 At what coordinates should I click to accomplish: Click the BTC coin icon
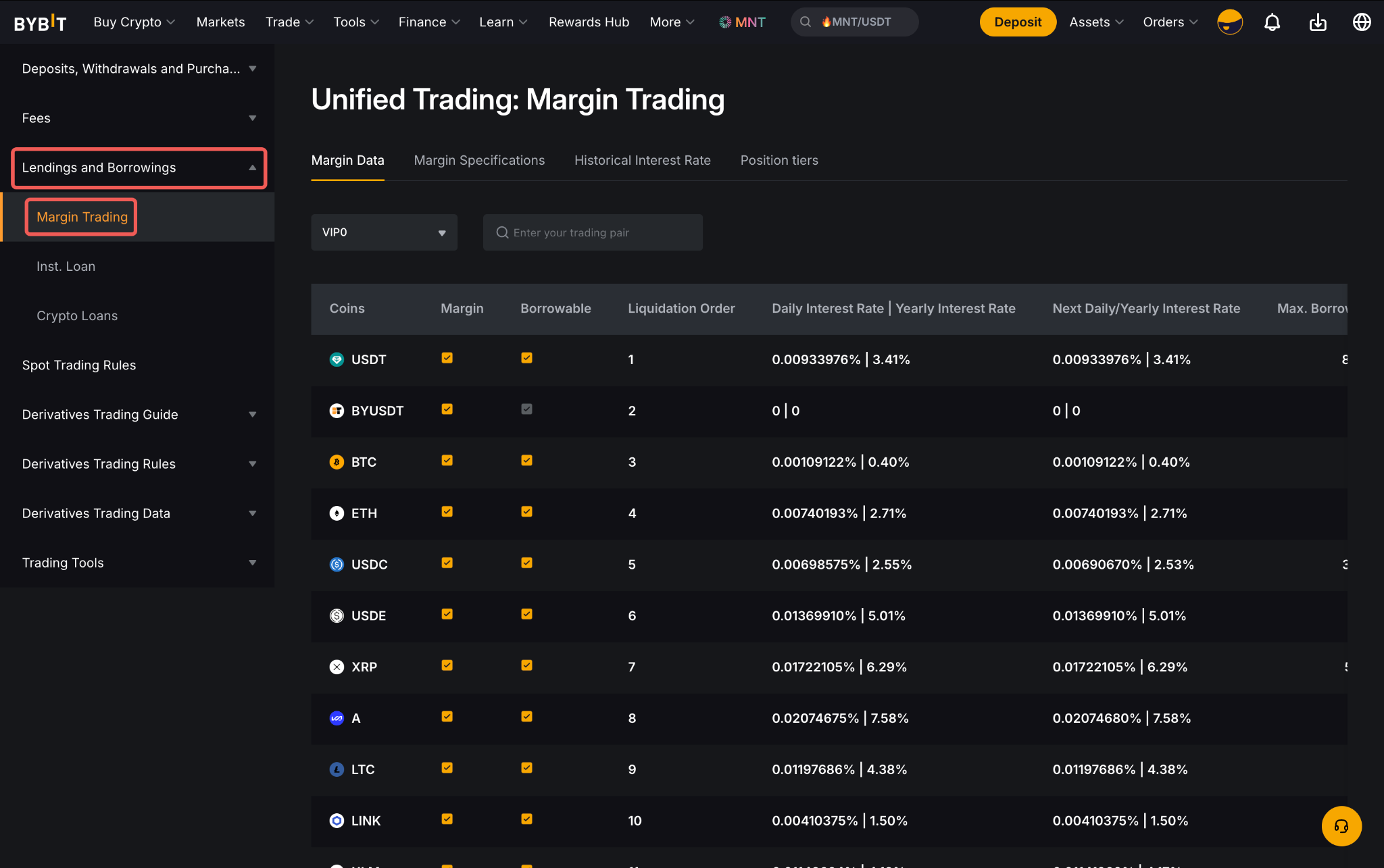click(x=337, y=462)
